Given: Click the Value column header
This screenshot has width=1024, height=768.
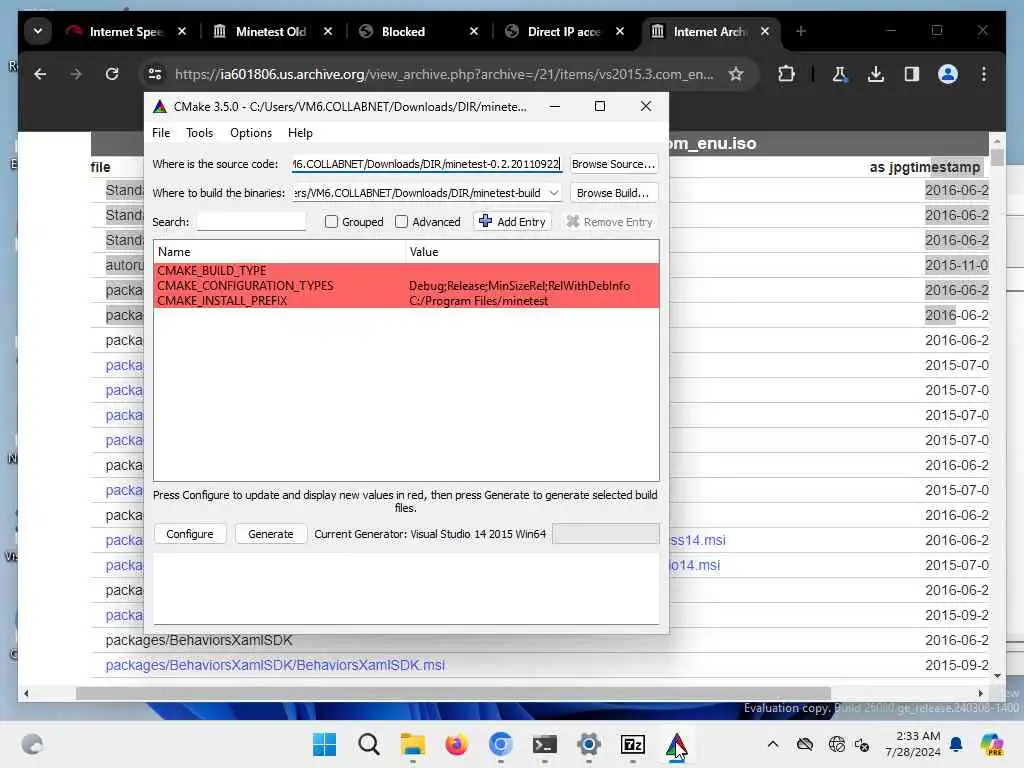Looking at the screenshot, I should tap(532, 251).
